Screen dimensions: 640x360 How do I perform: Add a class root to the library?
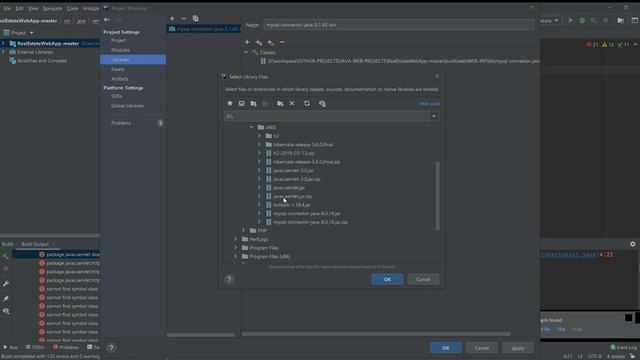click(x=247, y=42)
